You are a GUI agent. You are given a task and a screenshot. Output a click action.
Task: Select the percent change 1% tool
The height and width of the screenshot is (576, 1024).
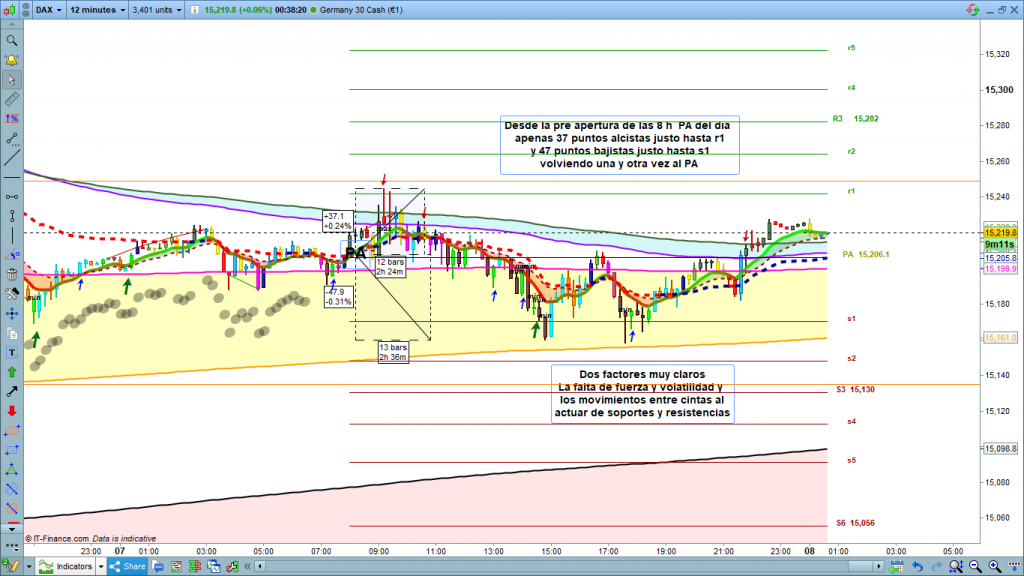tap(11, 119)
